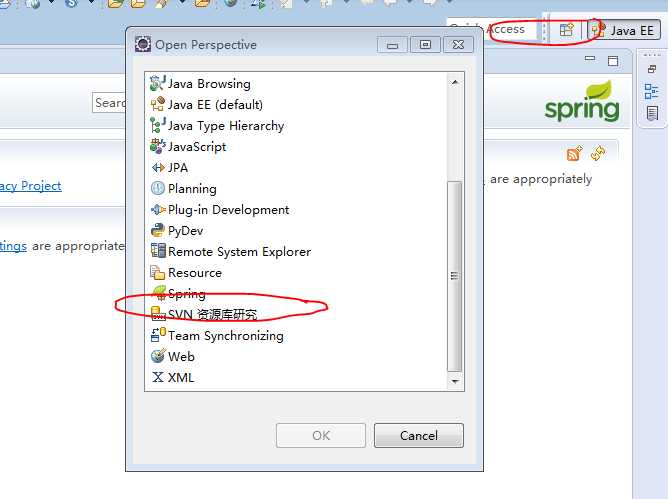The image size is (668, 499).
Task: Click the perspective list scrollbar thumb
Action: coord(455,276)
